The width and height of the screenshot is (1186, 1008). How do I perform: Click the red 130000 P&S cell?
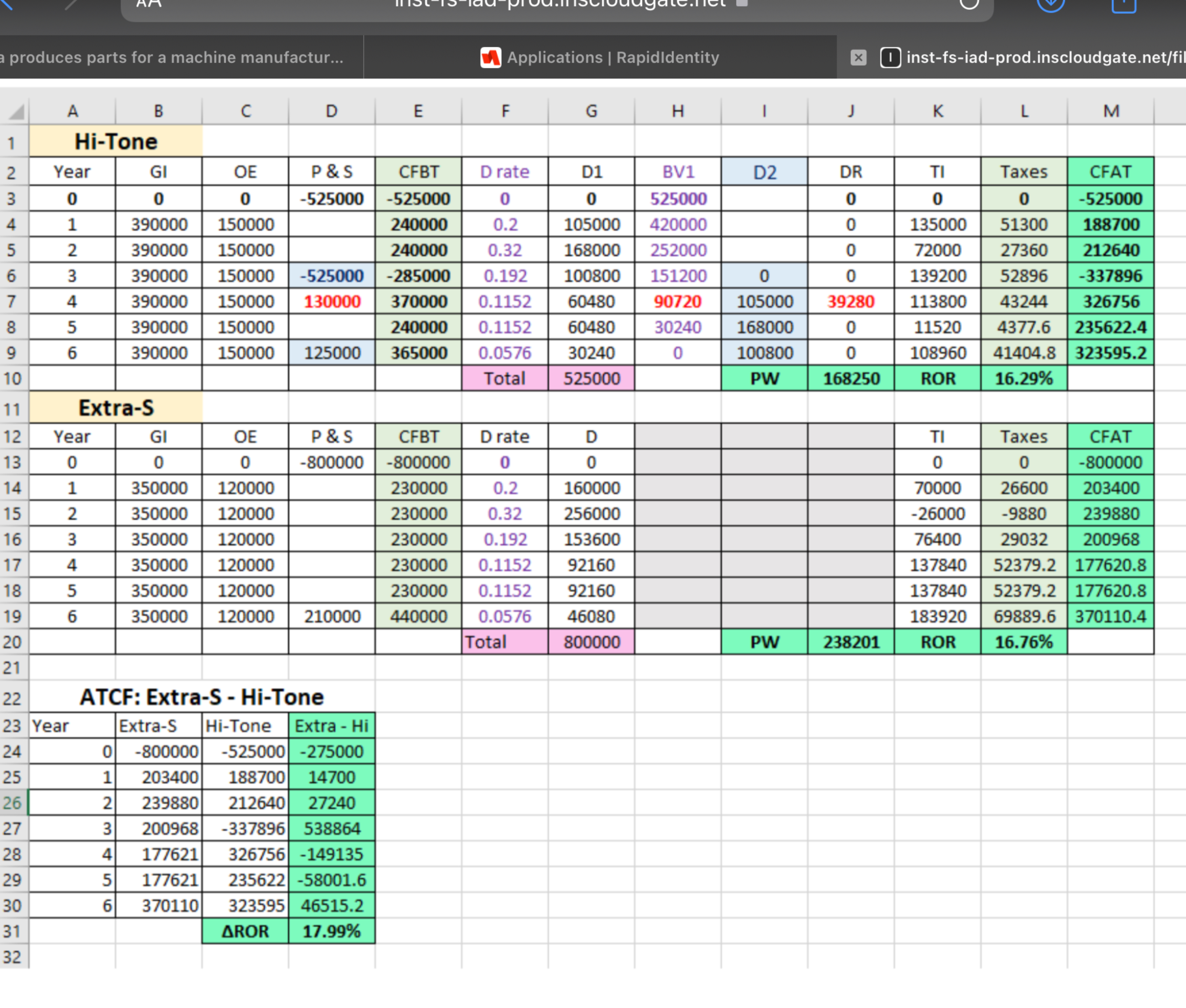331,302
